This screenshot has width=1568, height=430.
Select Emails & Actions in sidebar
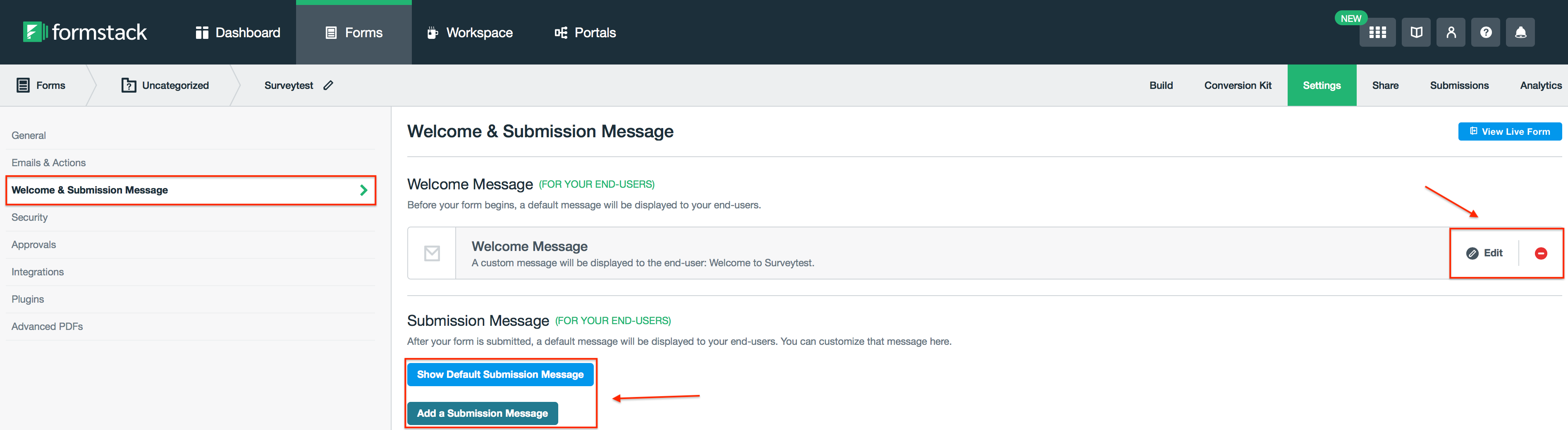coord(49,162)
